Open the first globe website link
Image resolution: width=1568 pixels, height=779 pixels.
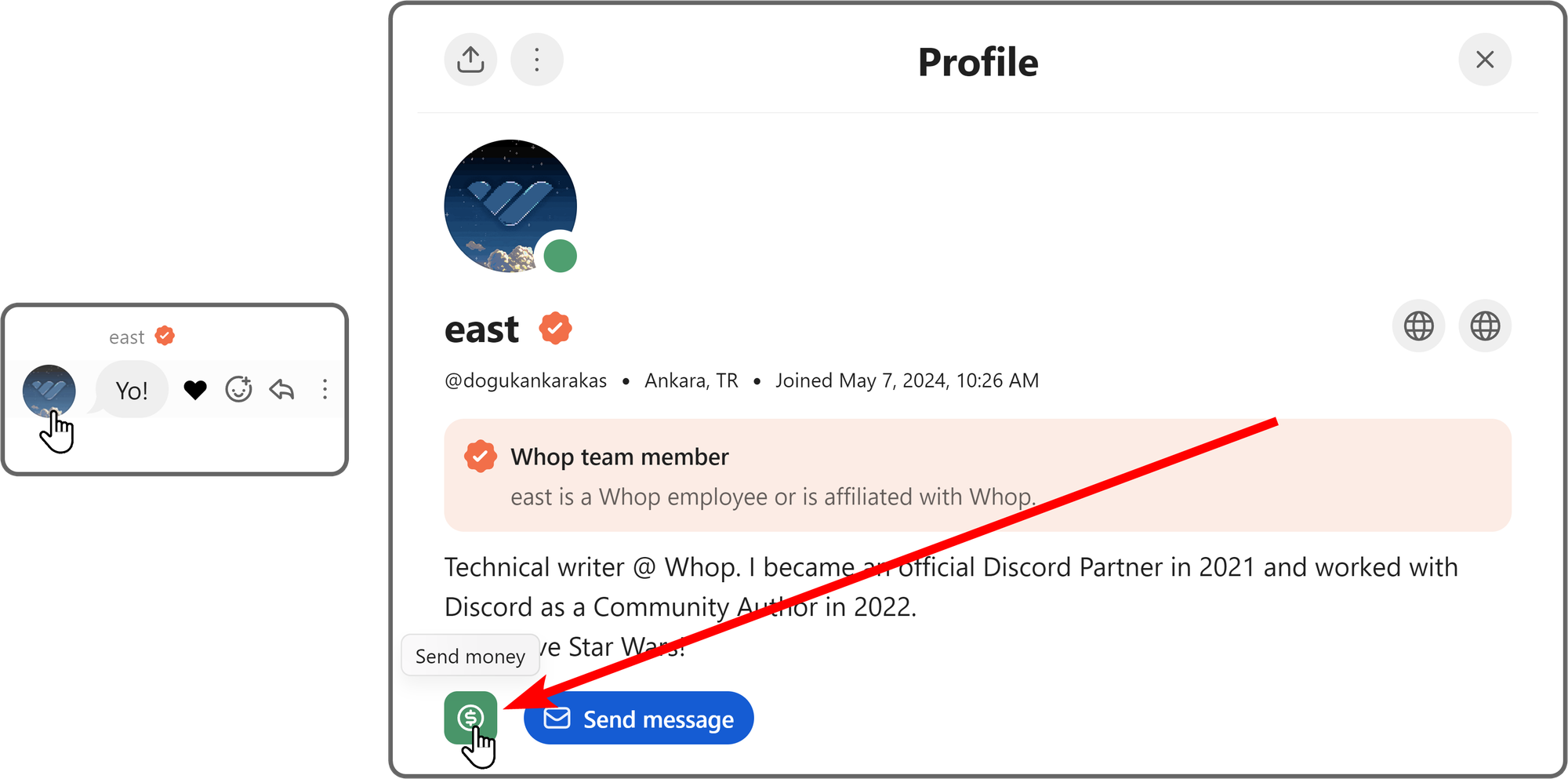(x=1419, y=326)
